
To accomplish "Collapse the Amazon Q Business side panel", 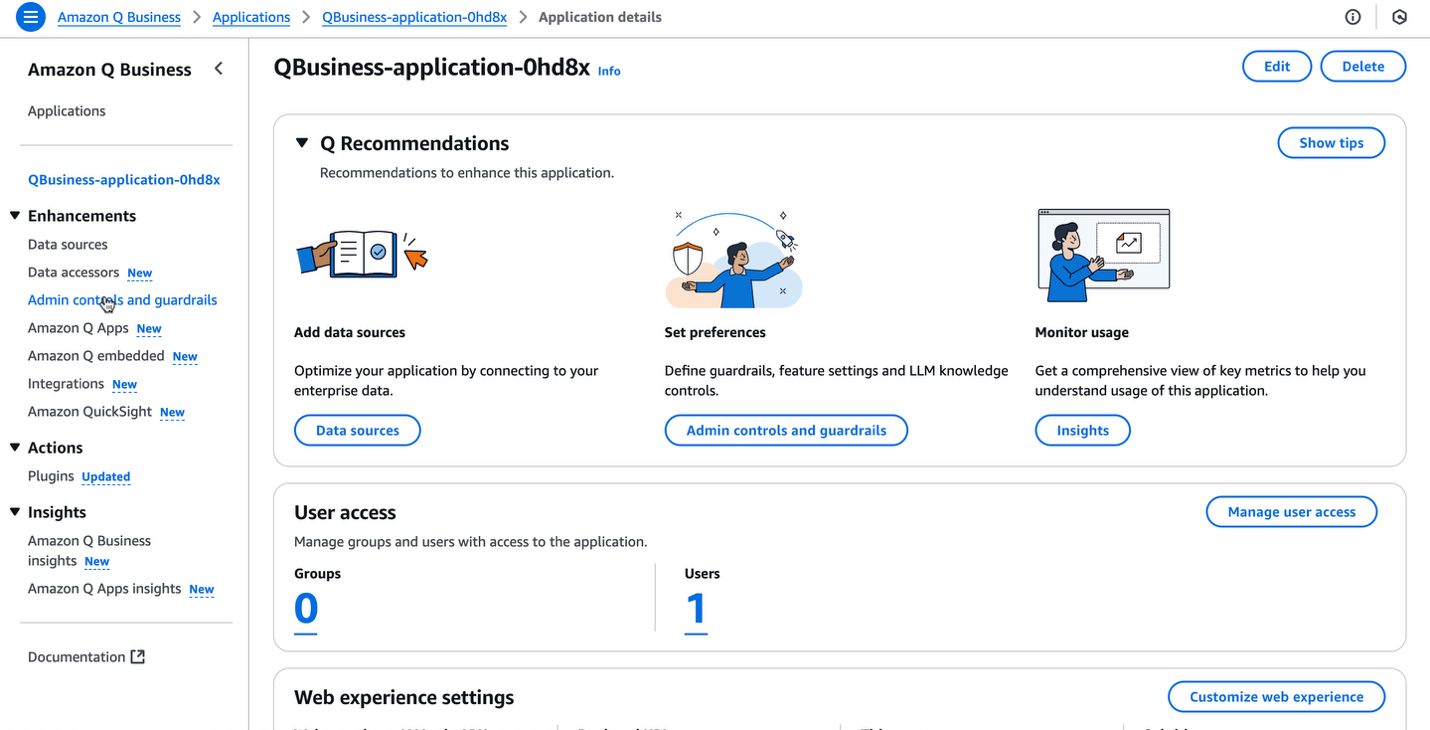I will 219,69.
